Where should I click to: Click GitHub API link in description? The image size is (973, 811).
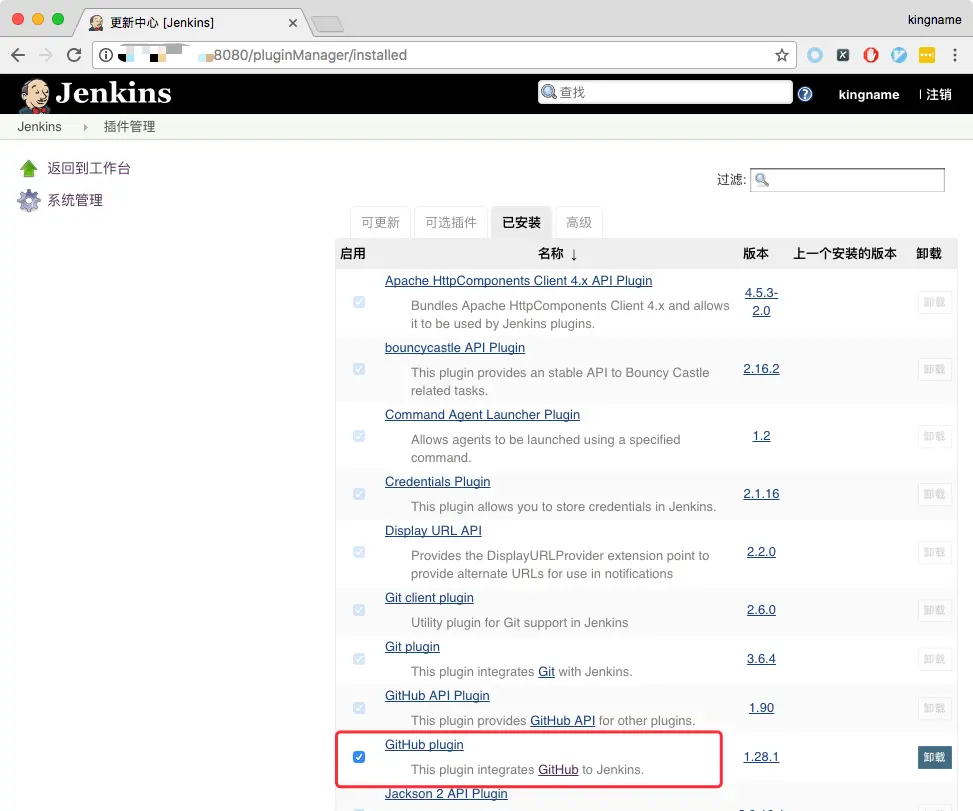tap(562, 720)
